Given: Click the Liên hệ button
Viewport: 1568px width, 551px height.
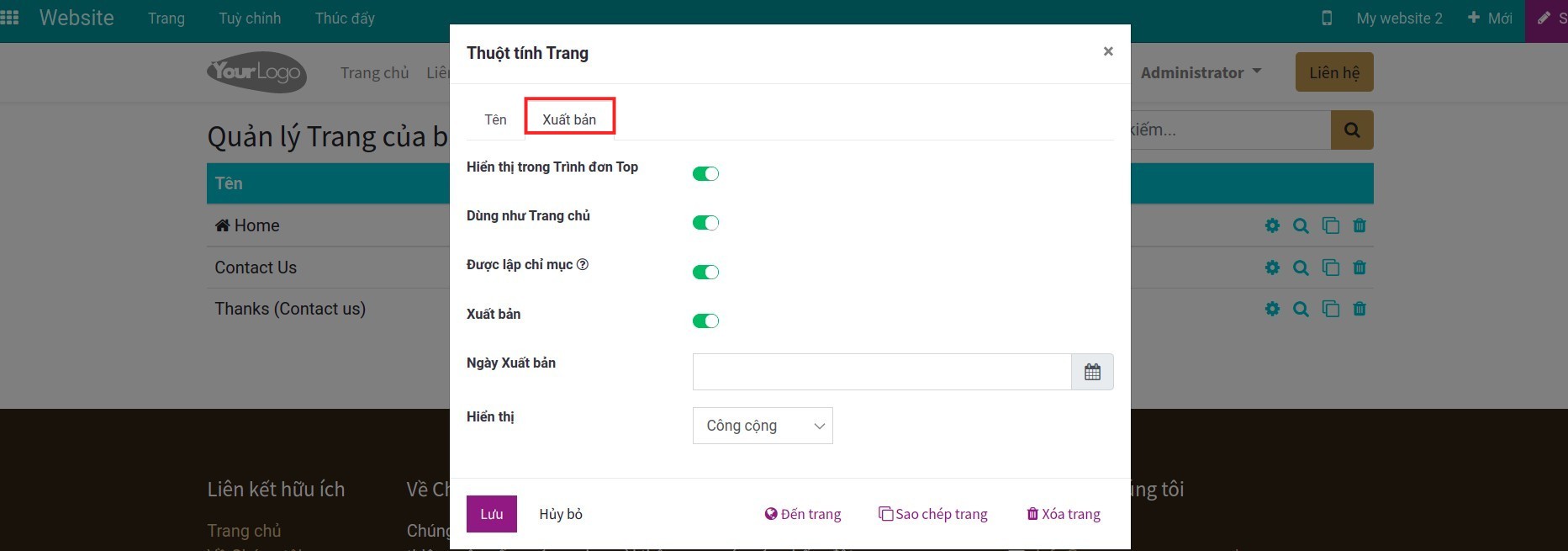Looking at the screenshot, I should pos(1334,72).
